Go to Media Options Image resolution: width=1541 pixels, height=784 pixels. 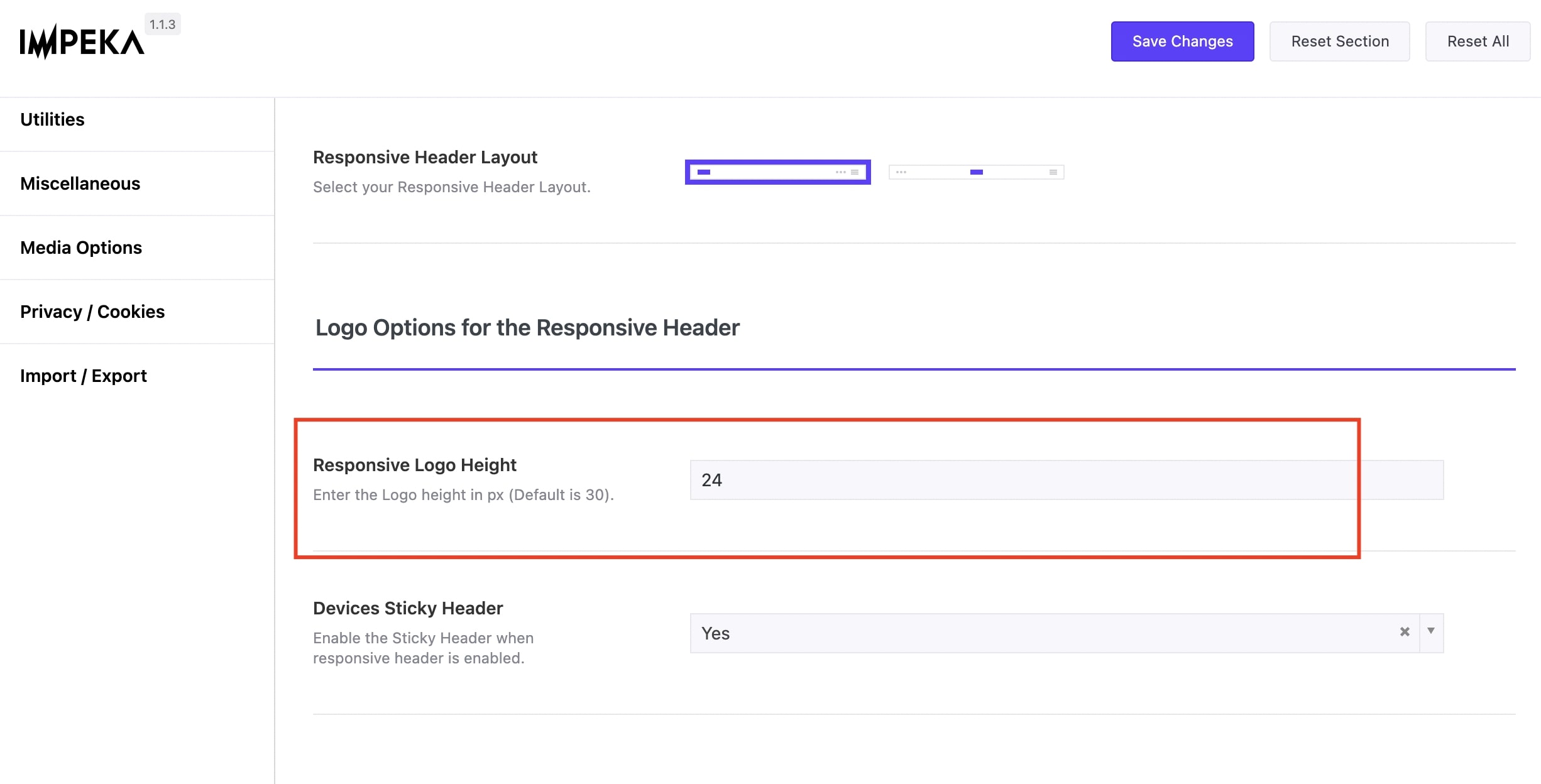tap(81, 248)
